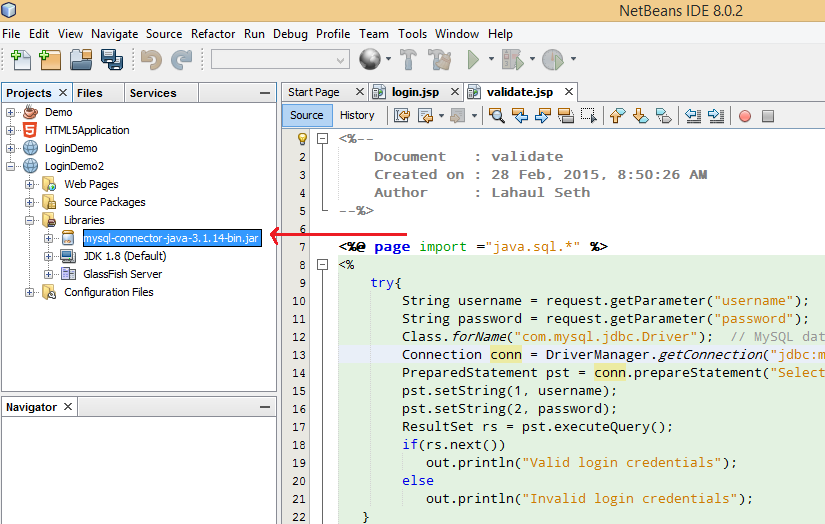825x524 pixels.
Task: Click the Save All icon
Action: click(111, 60)
